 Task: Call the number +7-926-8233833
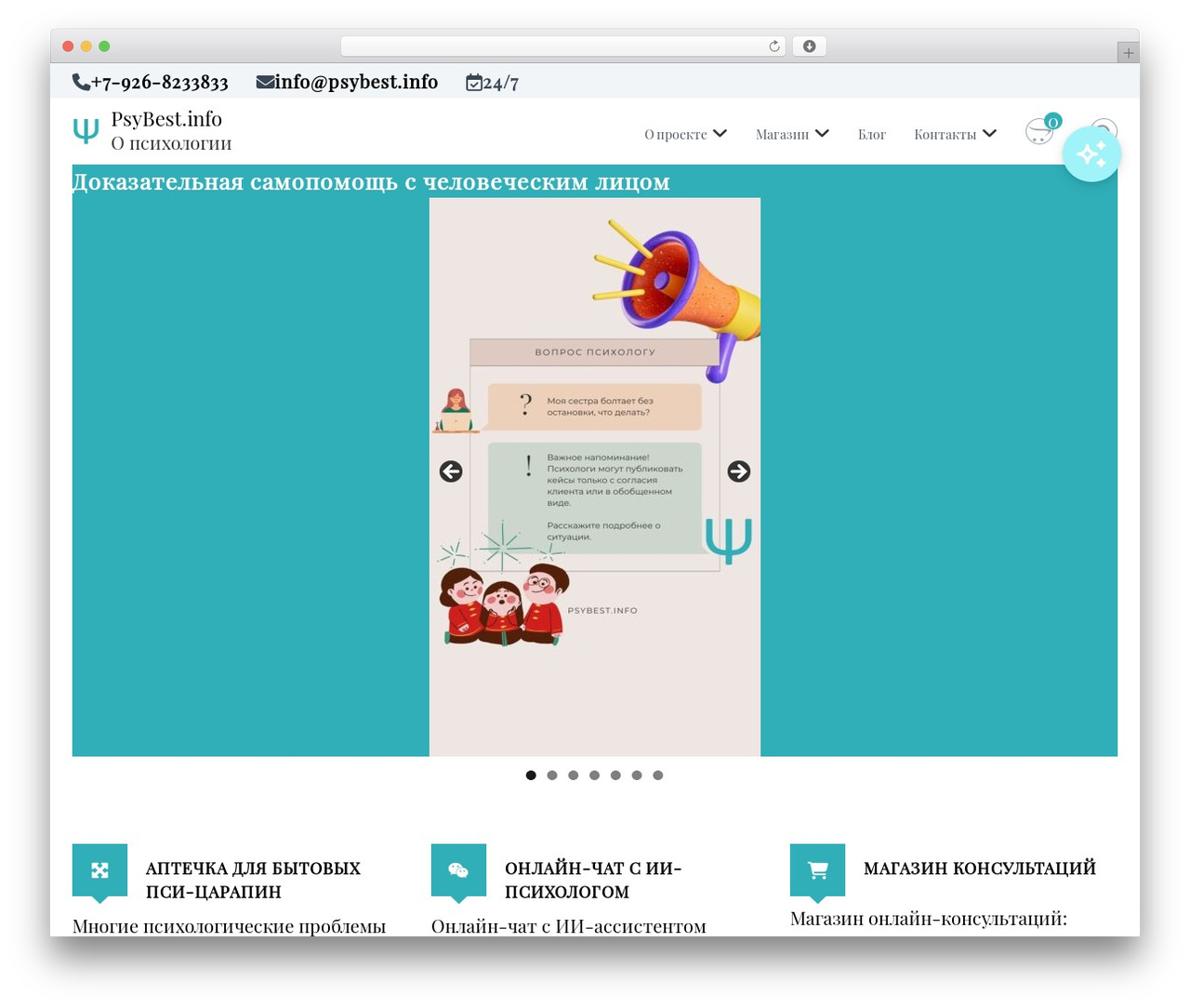point(160,83)
